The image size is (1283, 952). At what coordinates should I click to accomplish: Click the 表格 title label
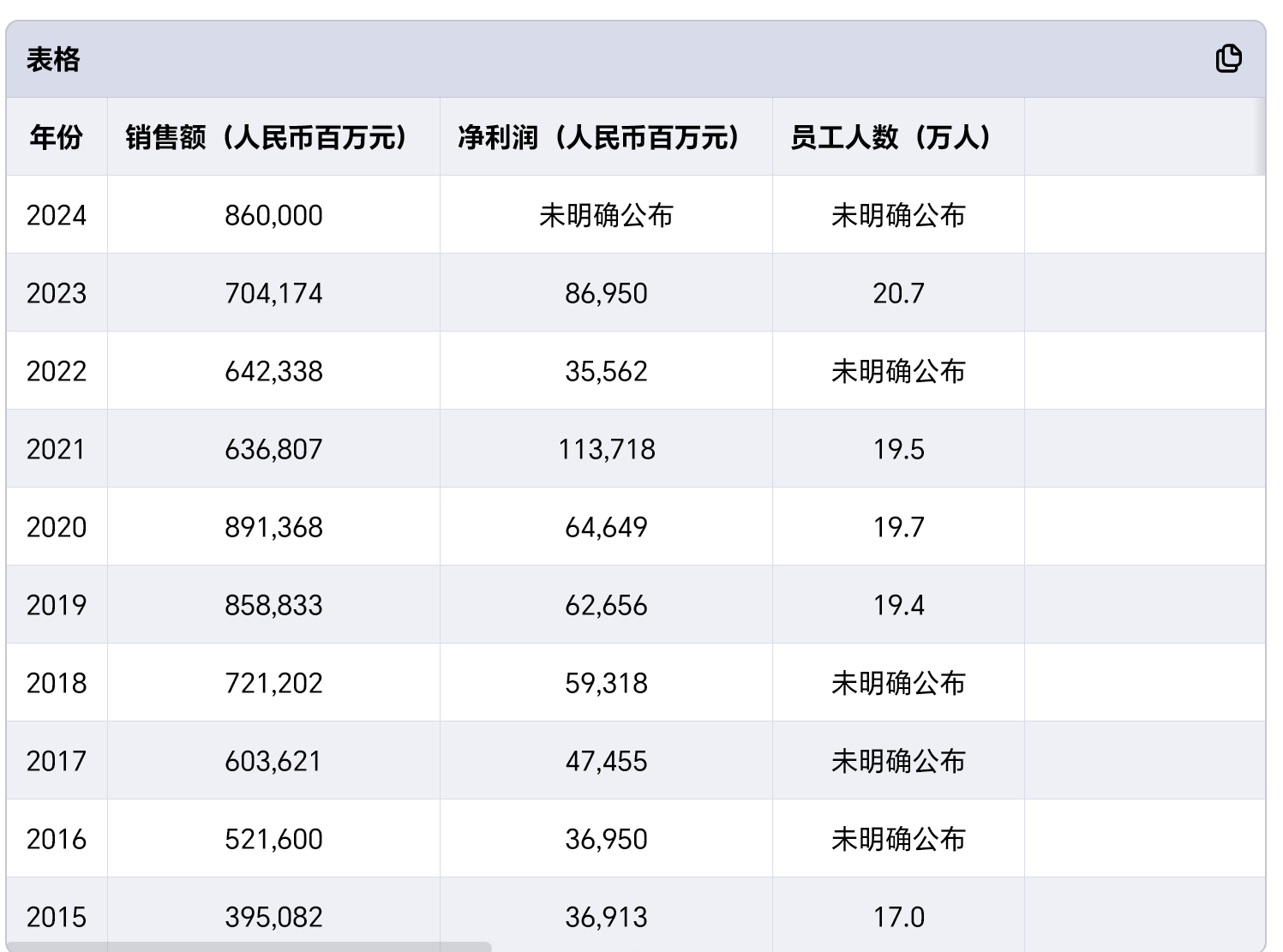coord(53,60)
